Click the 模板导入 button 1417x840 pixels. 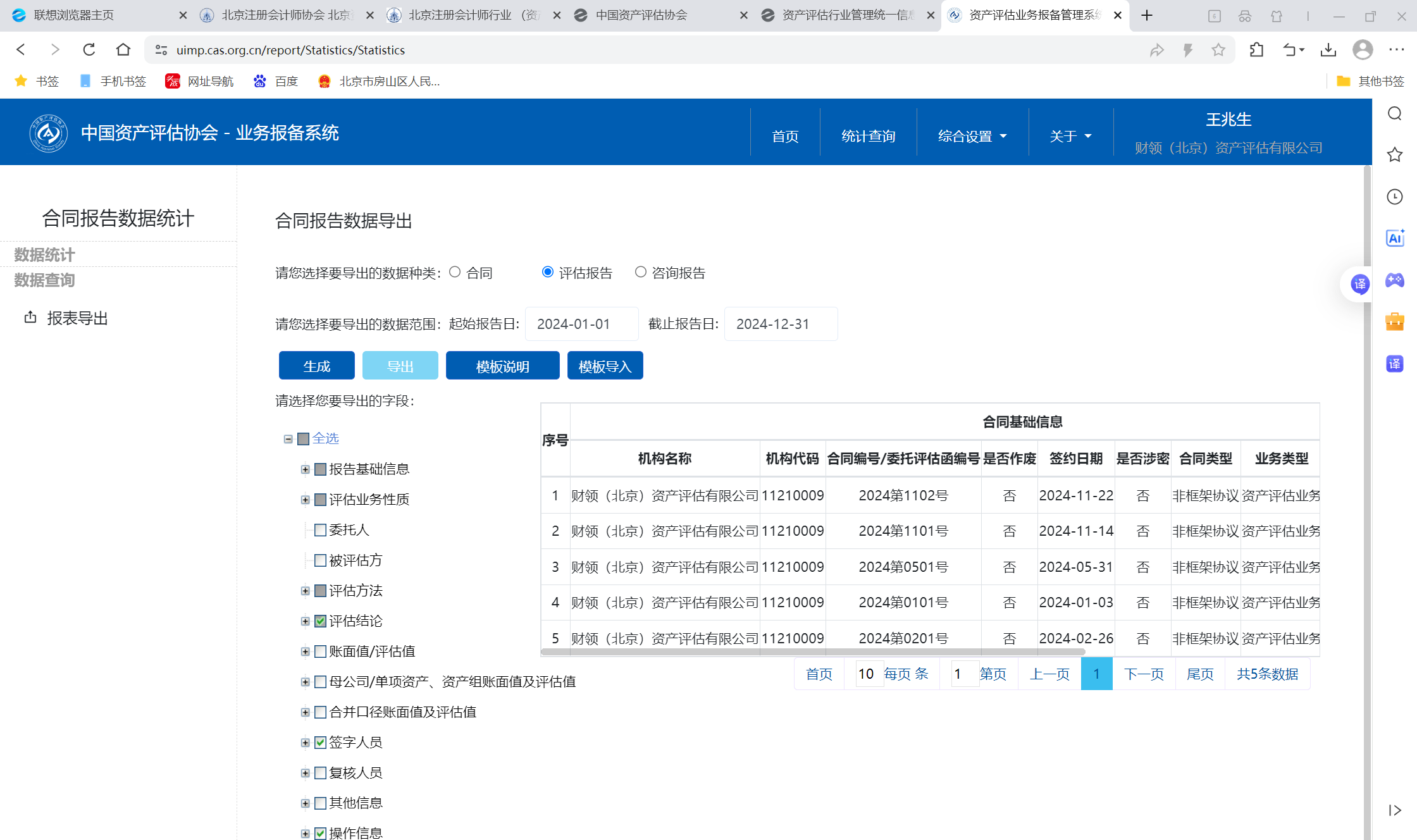[605, 366]
